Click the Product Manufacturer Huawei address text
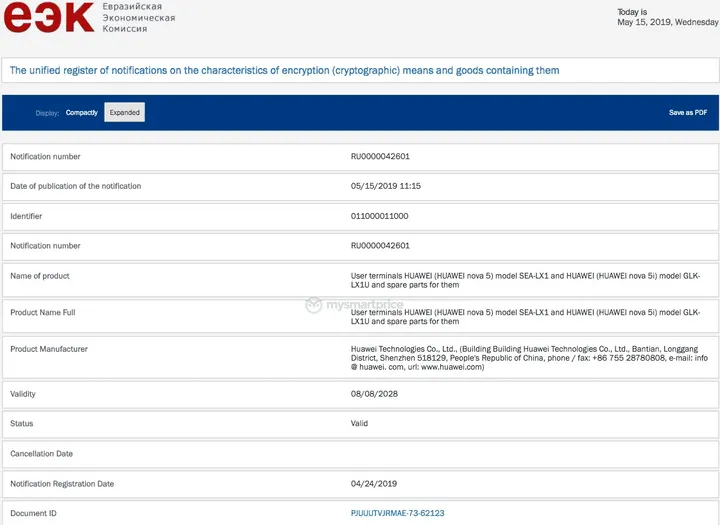 tap(528, 358)
